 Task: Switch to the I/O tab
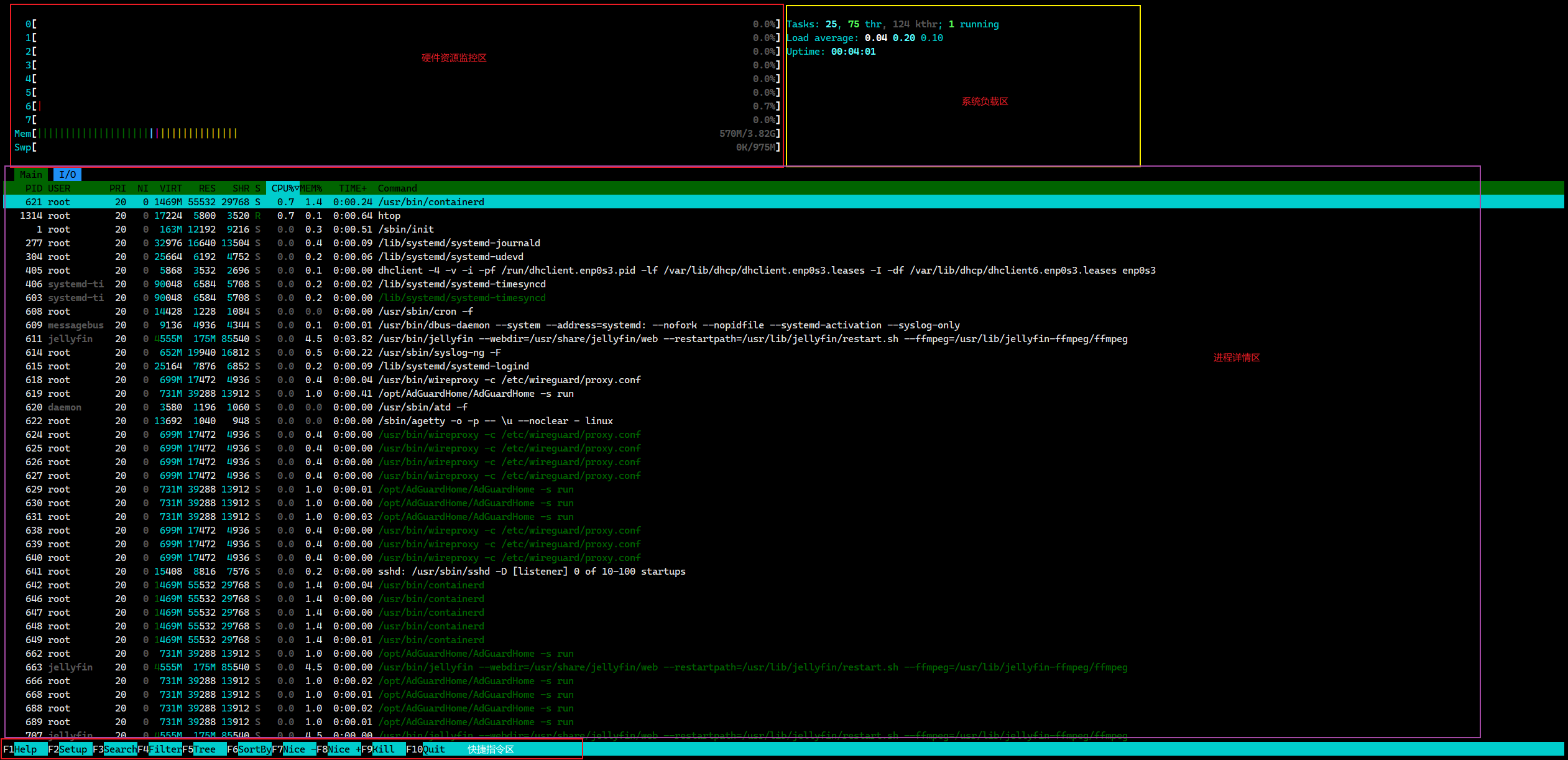click(x=68, y=175)
